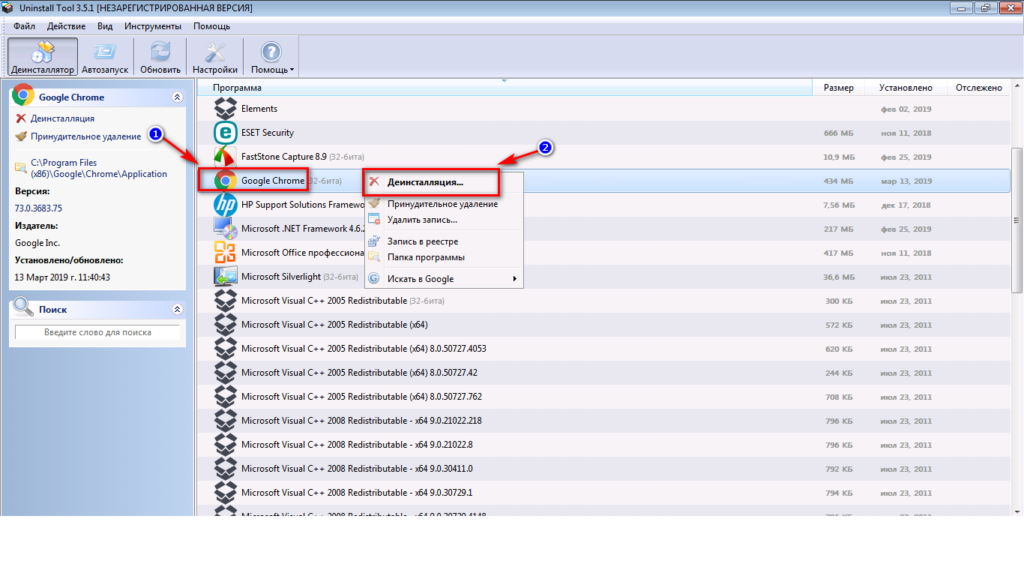Click the Microsoft Silverlight icon
Image resolution: width=1024 pixels, height=576 pixels.
225,277
